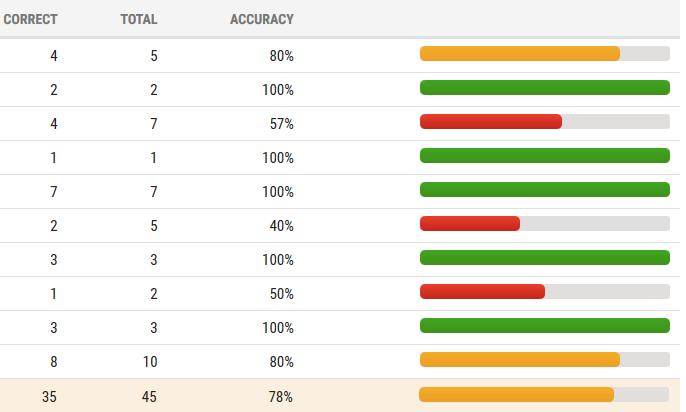Click the green bar for the 7 of 7 row
The height and width of the screenshot is (412, 686).
(544, 190)
